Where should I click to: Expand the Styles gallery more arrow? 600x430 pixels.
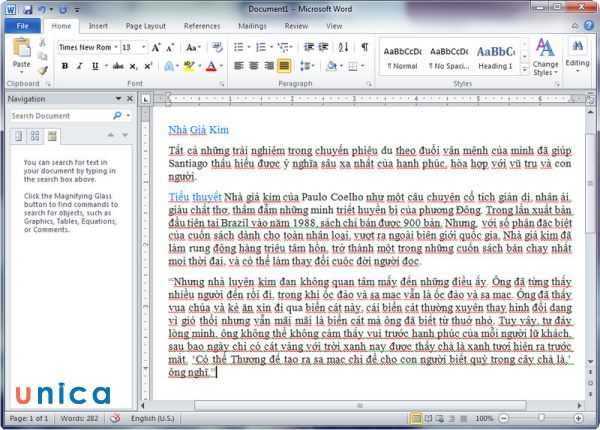(525, 70)
